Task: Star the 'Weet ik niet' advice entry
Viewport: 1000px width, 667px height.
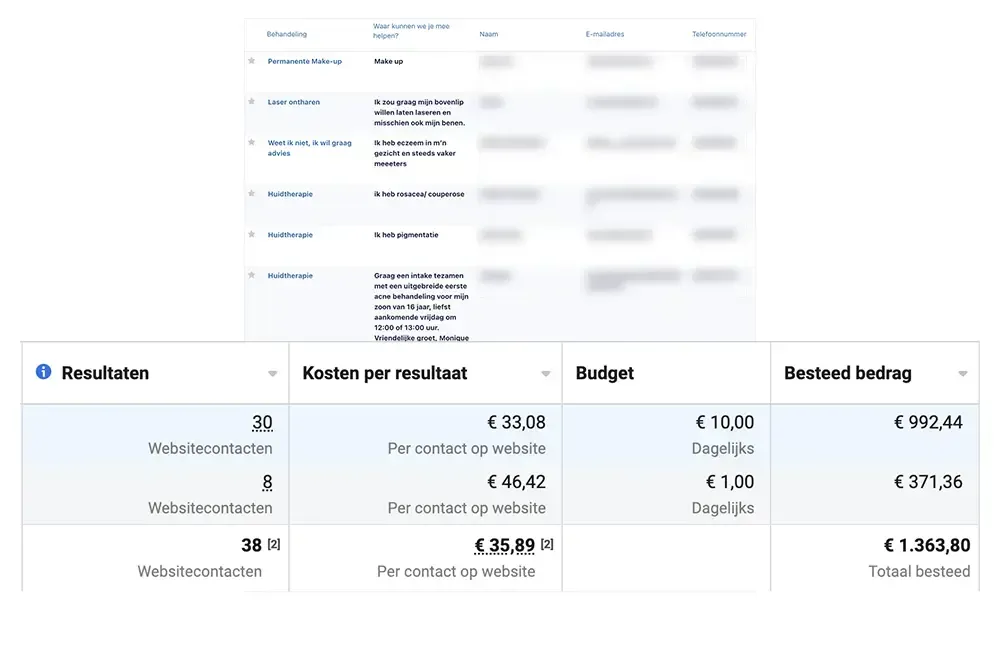Action: 252,143
